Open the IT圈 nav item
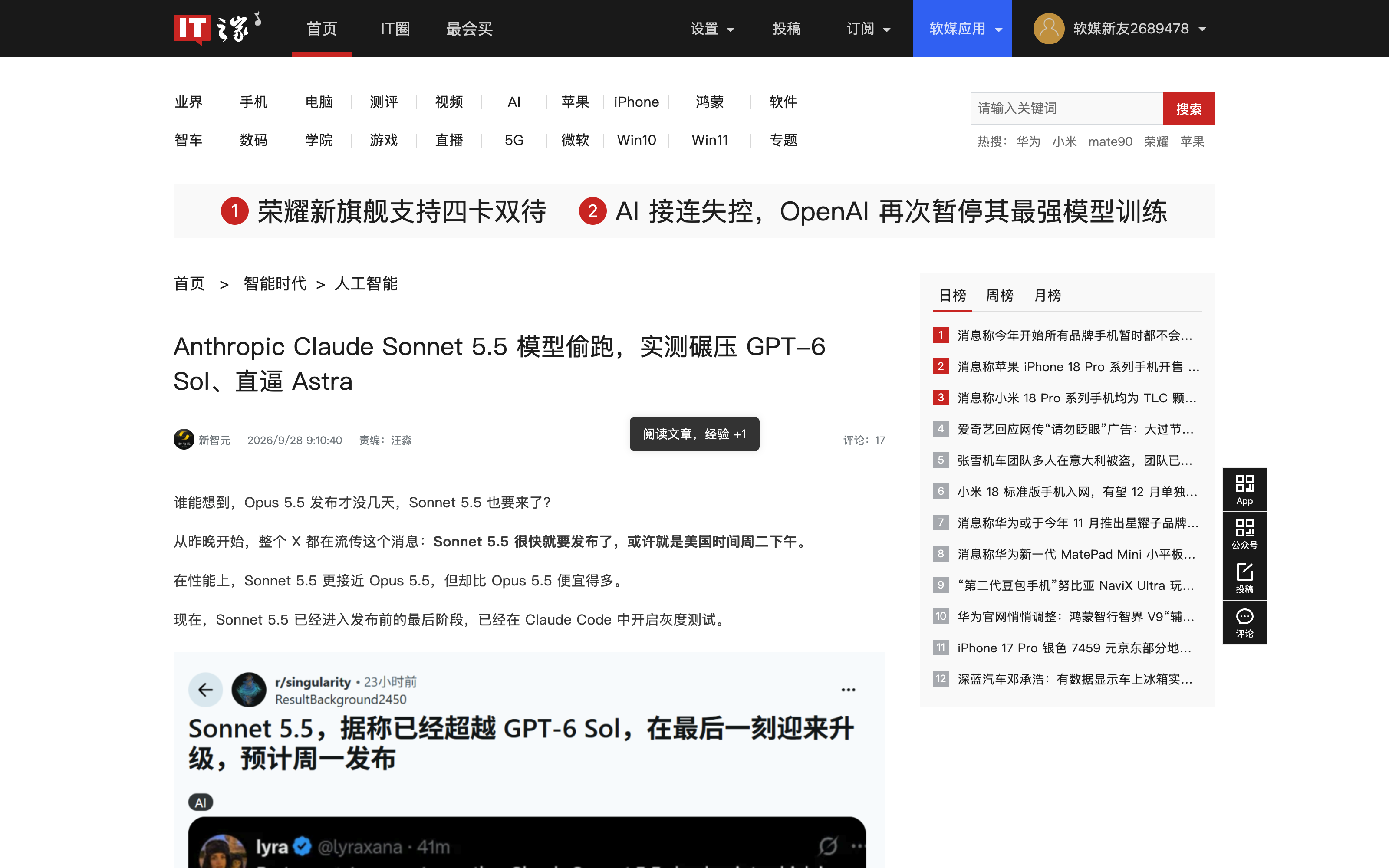 click(395, 29)
